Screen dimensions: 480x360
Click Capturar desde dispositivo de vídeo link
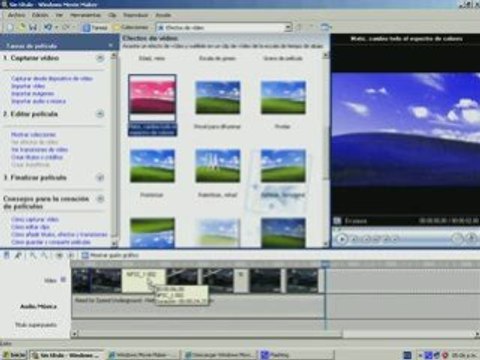click(52, 78)
